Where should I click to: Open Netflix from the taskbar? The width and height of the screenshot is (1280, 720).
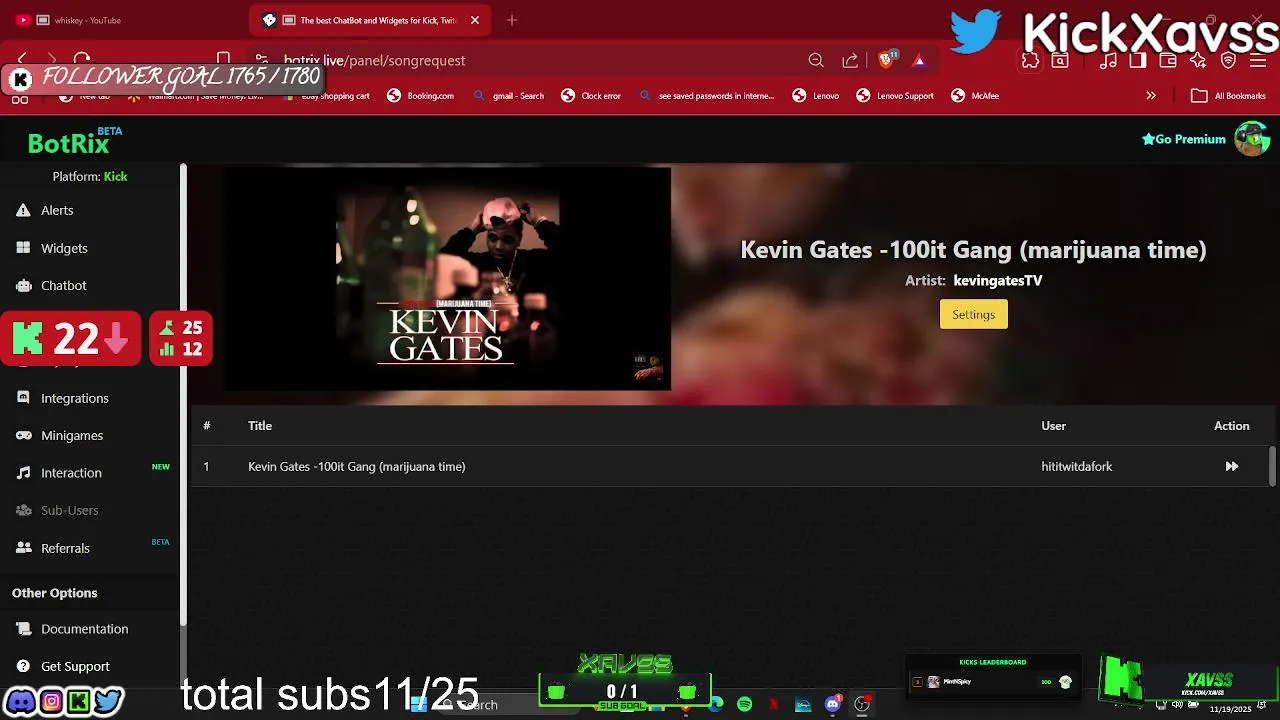point(774,705)
